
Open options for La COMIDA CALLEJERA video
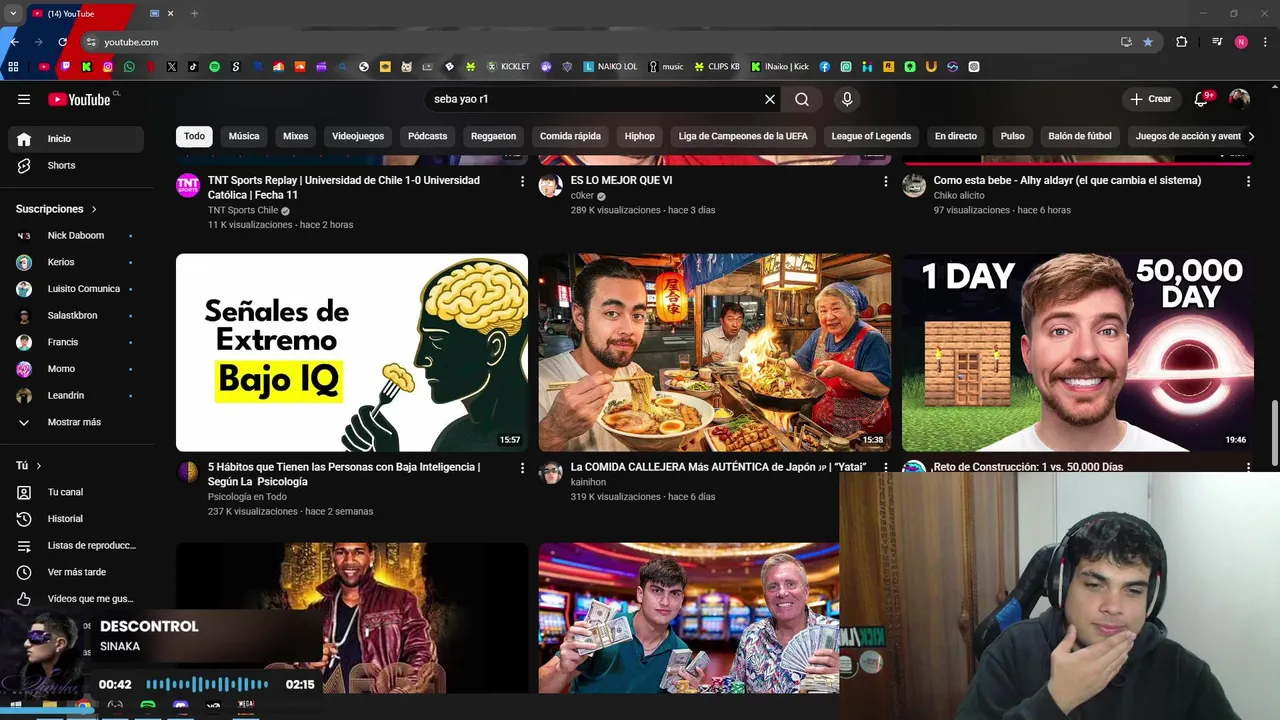click(x=885, y=467)
